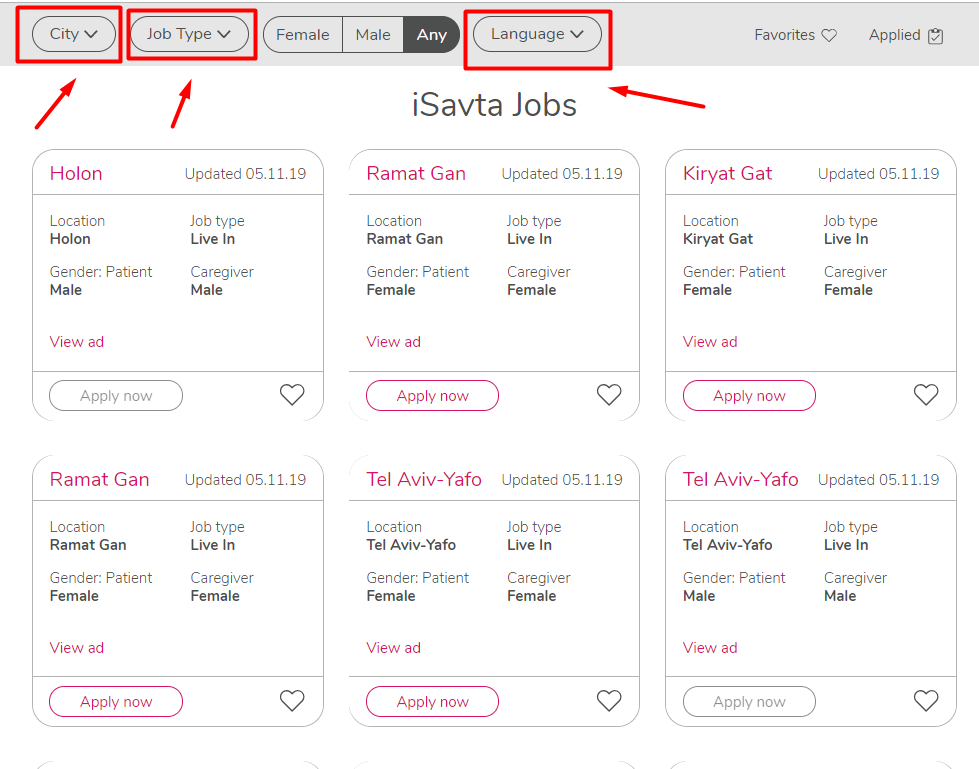Screen dimensions: 979x769
Task: Apply now to Tel Aviv-Yafo male patient job
Action: click(749, 702)
